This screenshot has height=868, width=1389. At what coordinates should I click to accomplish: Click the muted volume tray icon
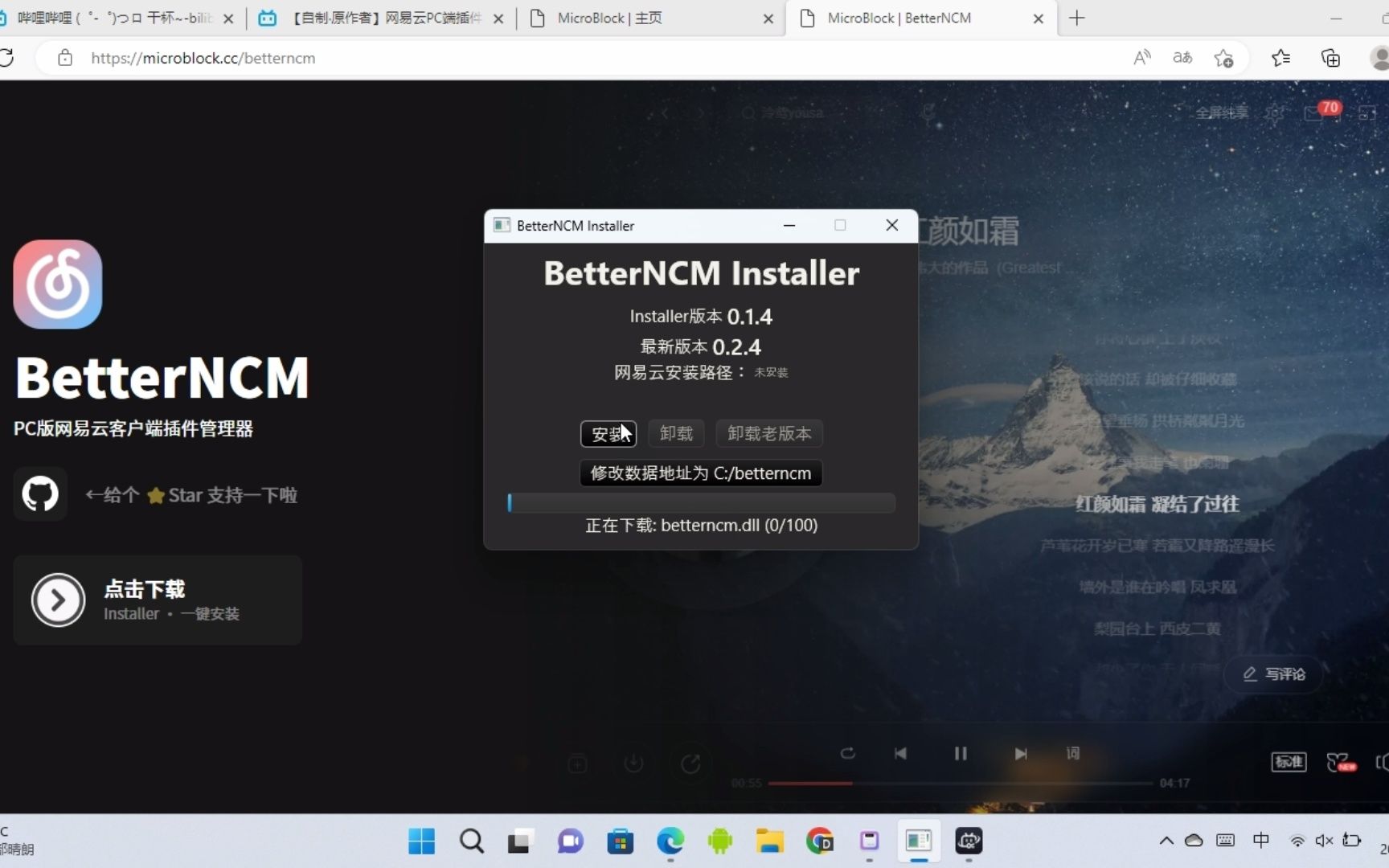1324,841
